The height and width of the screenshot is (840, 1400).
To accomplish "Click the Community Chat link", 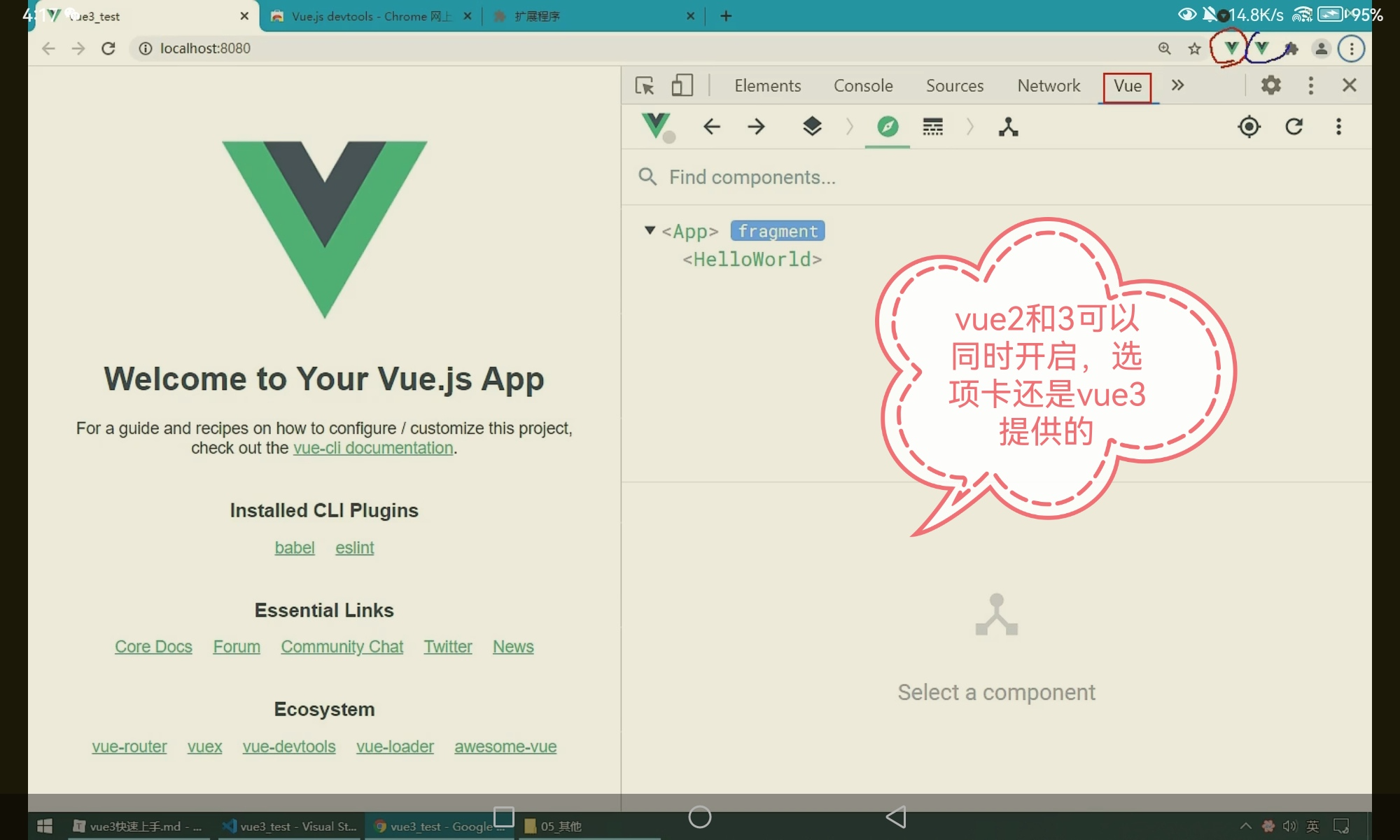I will coord(342,647).
